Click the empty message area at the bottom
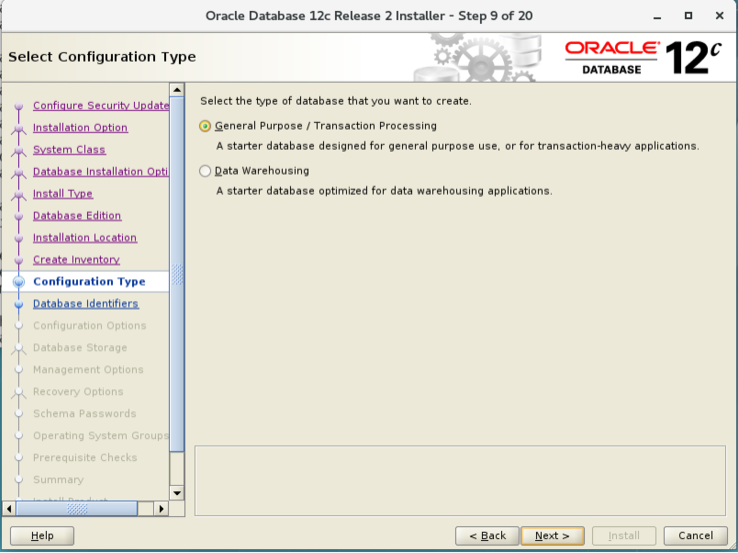This screenshot has height=553, width=738. [460, 481]
